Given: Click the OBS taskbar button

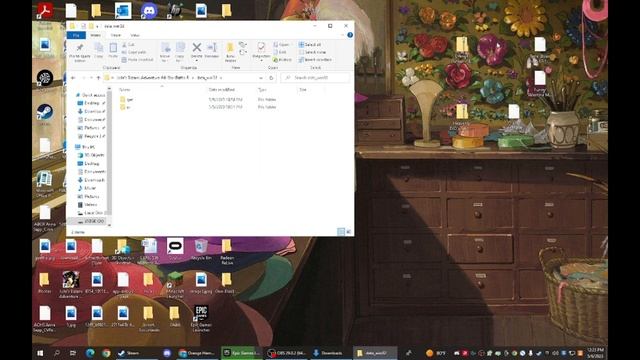Looking at the screenshot, I should [x=287, y=353].
